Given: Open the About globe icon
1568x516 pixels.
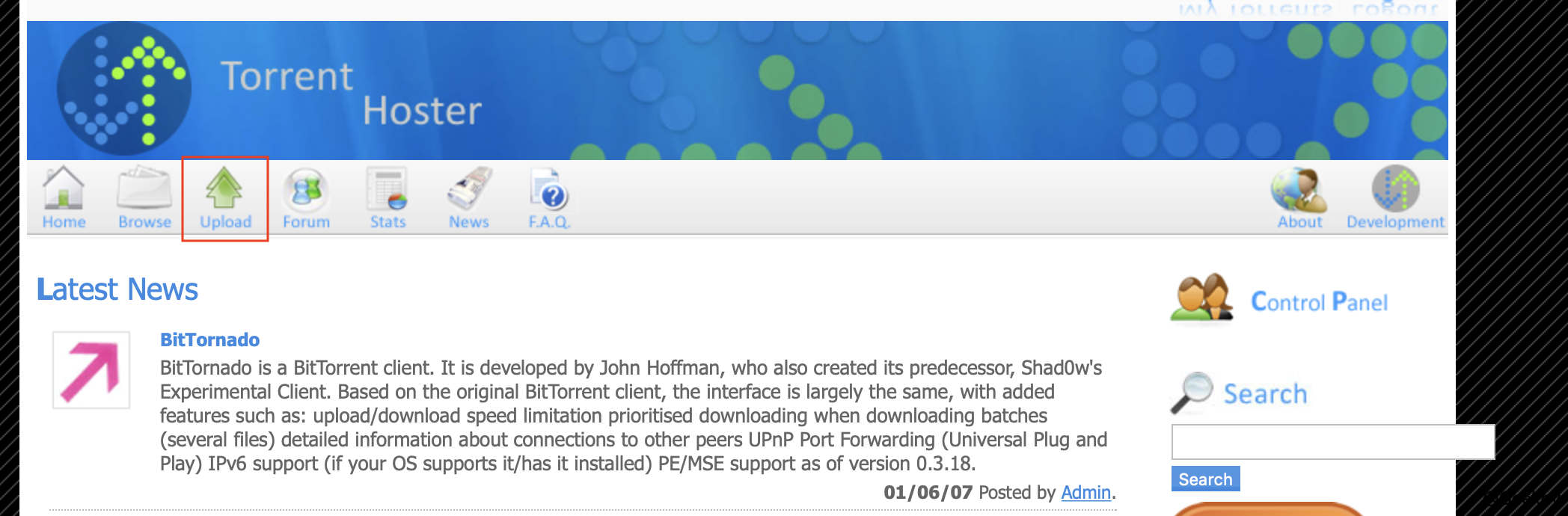Looking at the screenshot, I should click(1299, 190).
